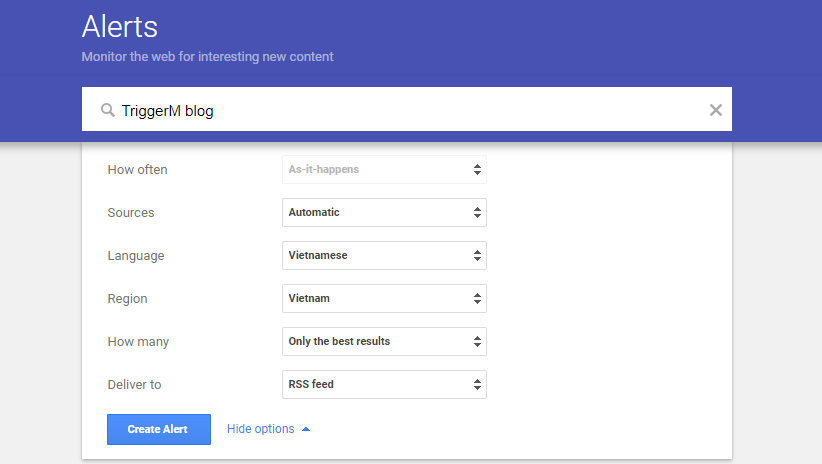Viewport: 822px width, 464px height.
Task: Click the arrows on the Vietnam region dropdown
Action: tap(477, 299)
